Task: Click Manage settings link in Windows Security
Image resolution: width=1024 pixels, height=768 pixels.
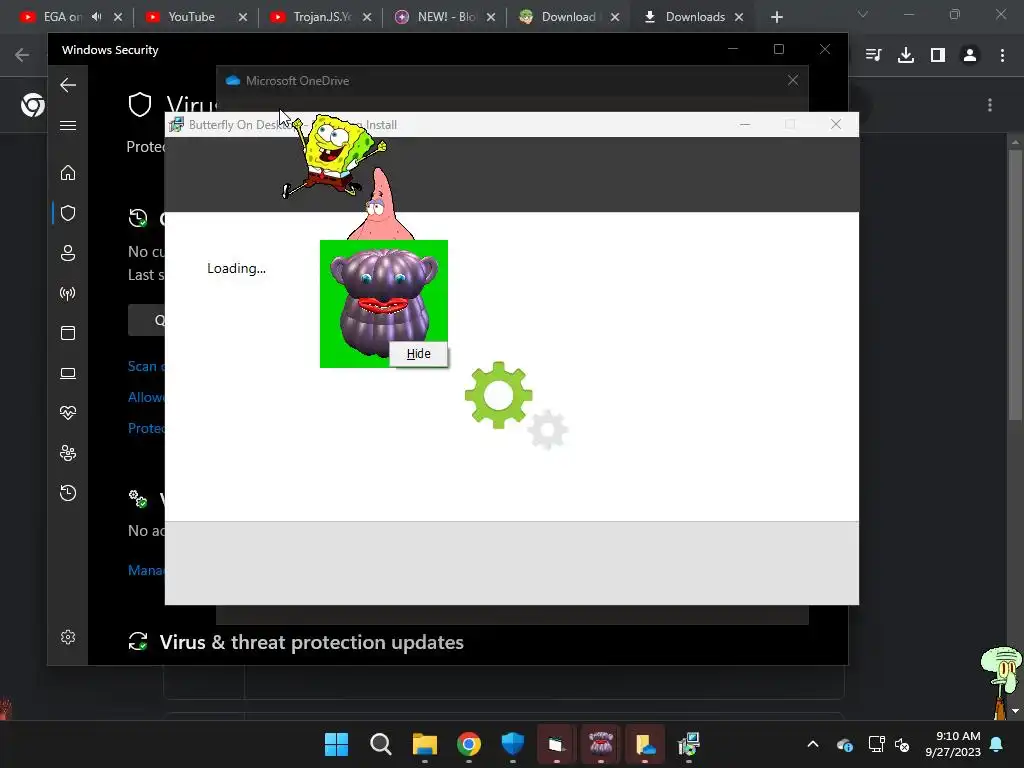Action: point(146,570)
